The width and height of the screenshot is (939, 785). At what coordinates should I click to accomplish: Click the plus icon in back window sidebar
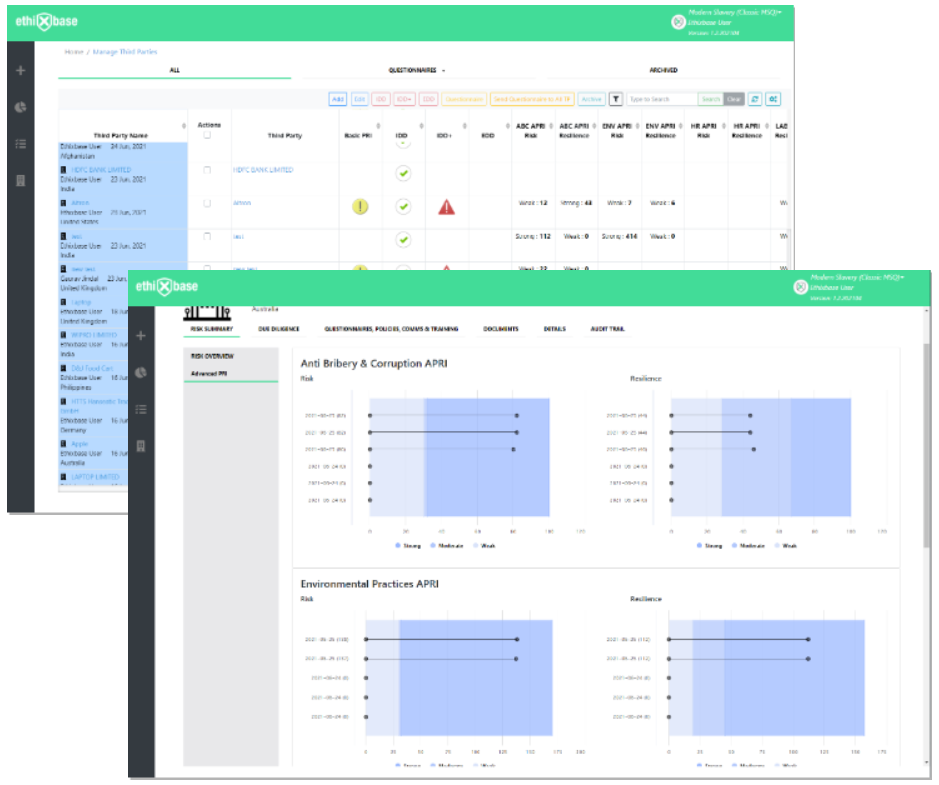tap(20, 71)
